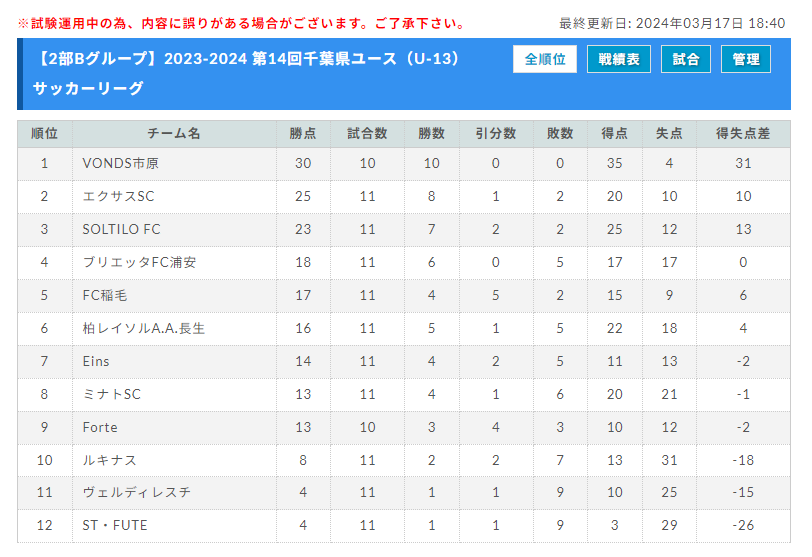Click the ミナトSC team name
The image size is (812, 557).
(112, 394)
